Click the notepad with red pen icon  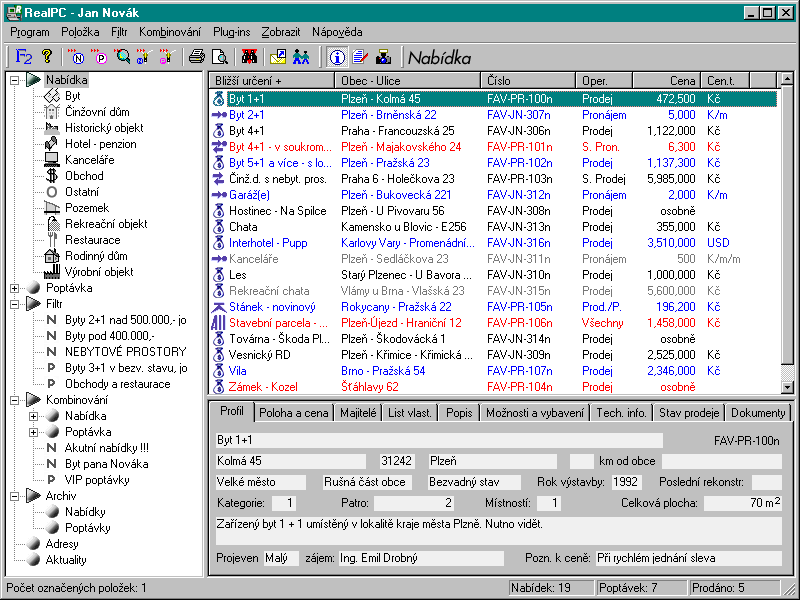[359, 57]
